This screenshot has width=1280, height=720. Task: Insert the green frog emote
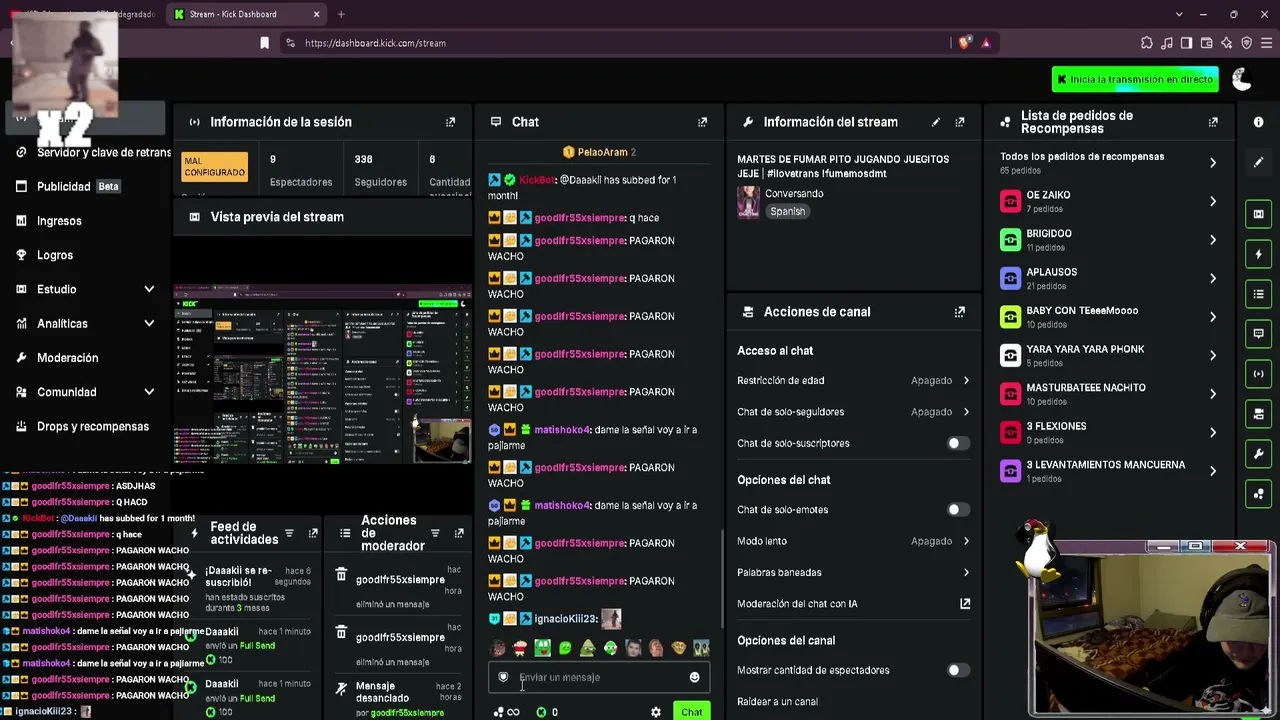(x=543, y=649)
